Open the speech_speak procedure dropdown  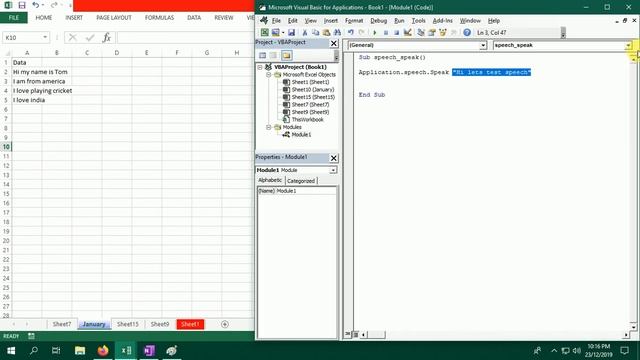(x=628, y=45)
